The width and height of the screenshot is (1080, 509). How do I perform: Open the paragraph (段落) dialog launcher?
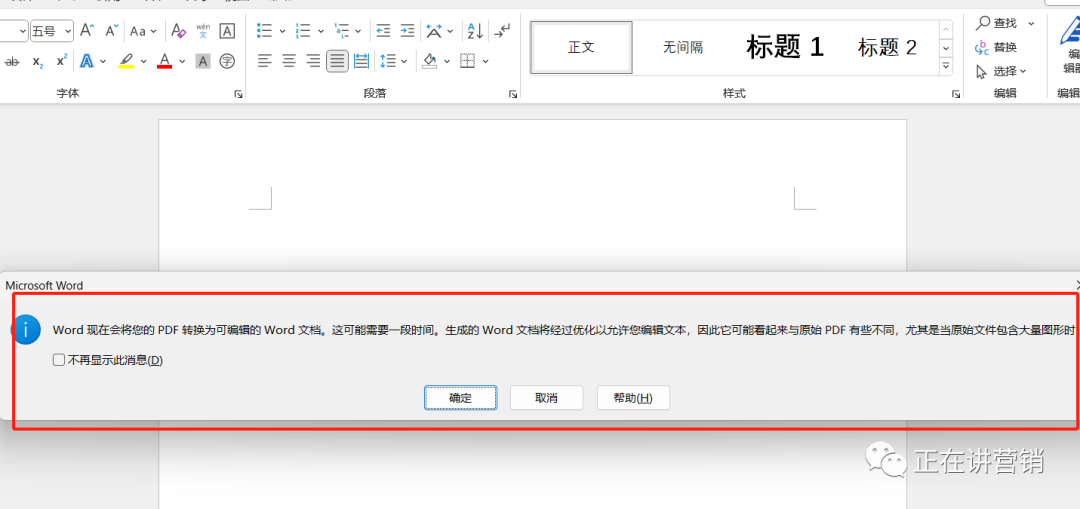(513, 94)
